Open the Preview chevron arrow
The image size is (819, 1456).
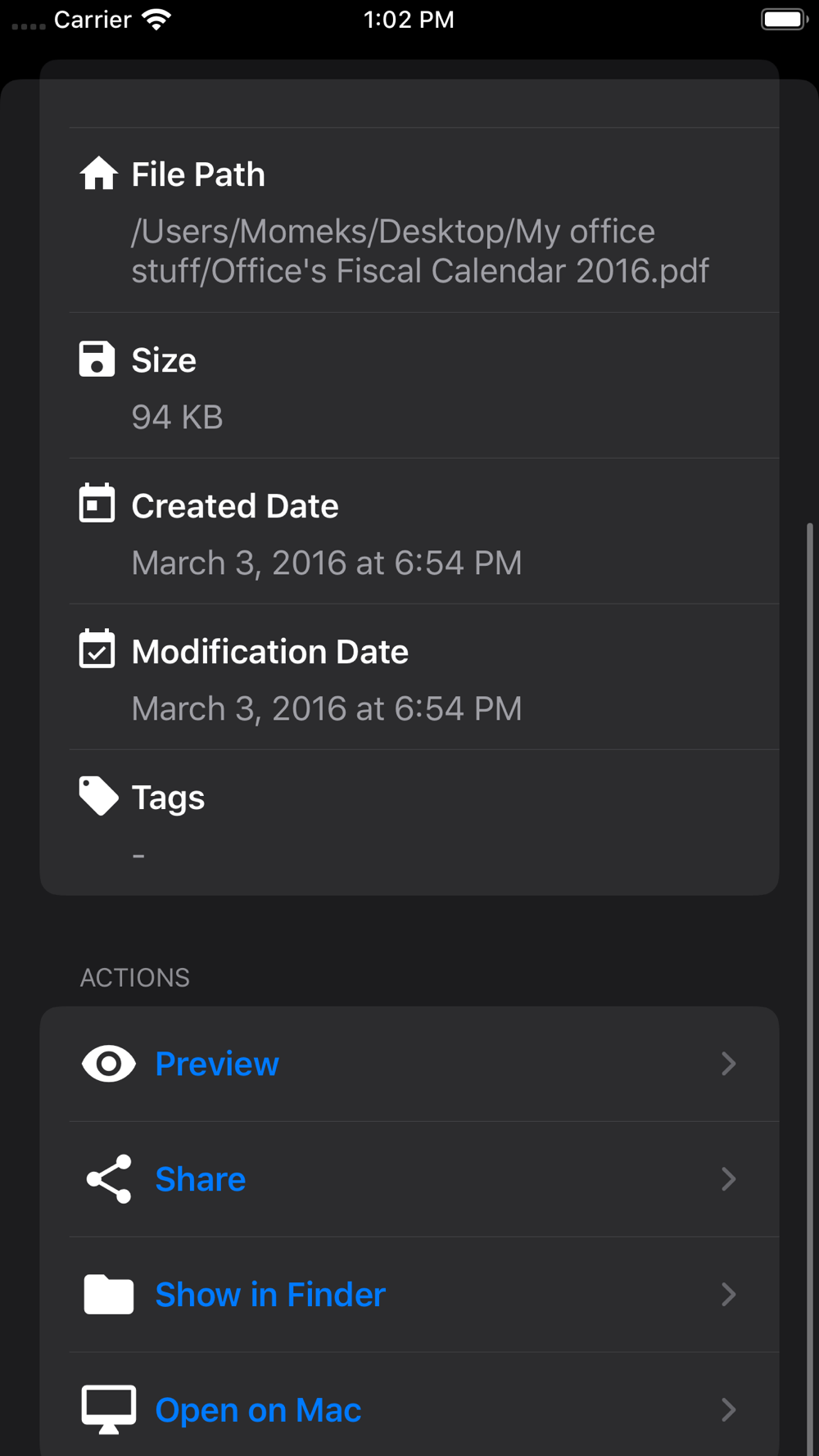(728, 1064)
